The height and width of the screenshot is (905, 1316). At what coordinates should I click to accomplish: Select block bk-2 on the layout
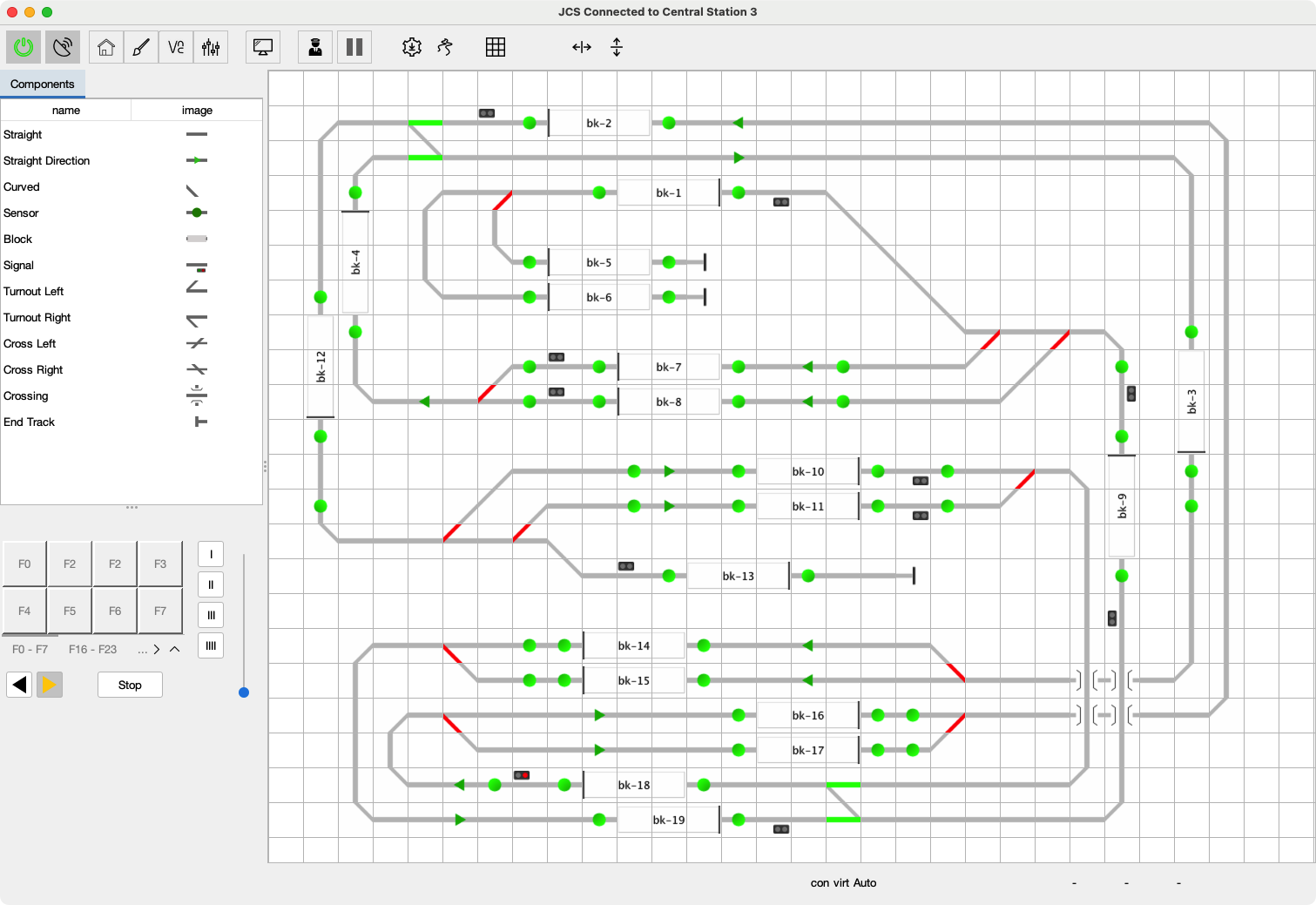click(599, 123)
